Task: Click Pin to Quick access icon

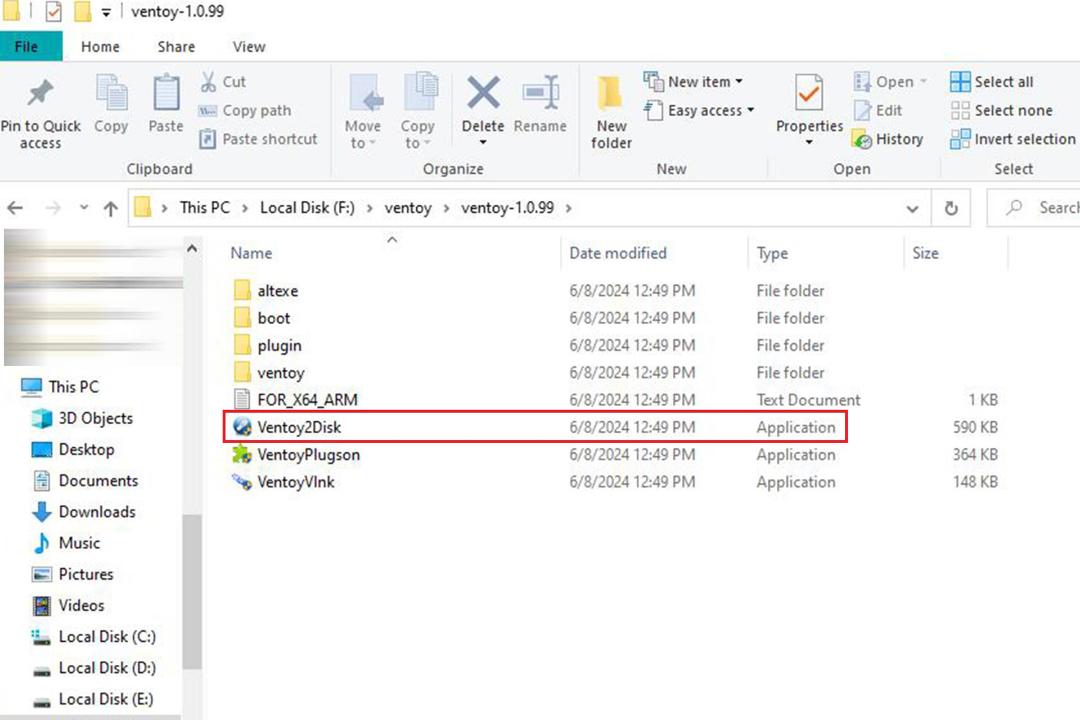Action: click(x=40, y=94)
